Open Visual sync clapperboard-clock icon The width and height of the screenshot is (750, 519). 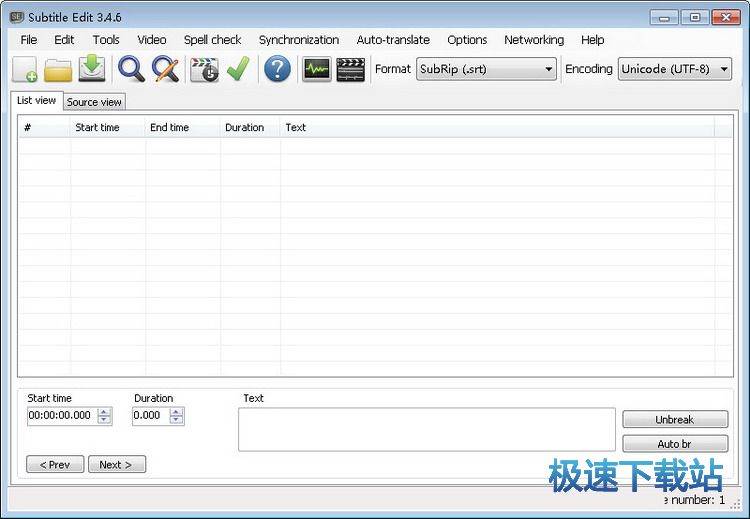[204, 69]
